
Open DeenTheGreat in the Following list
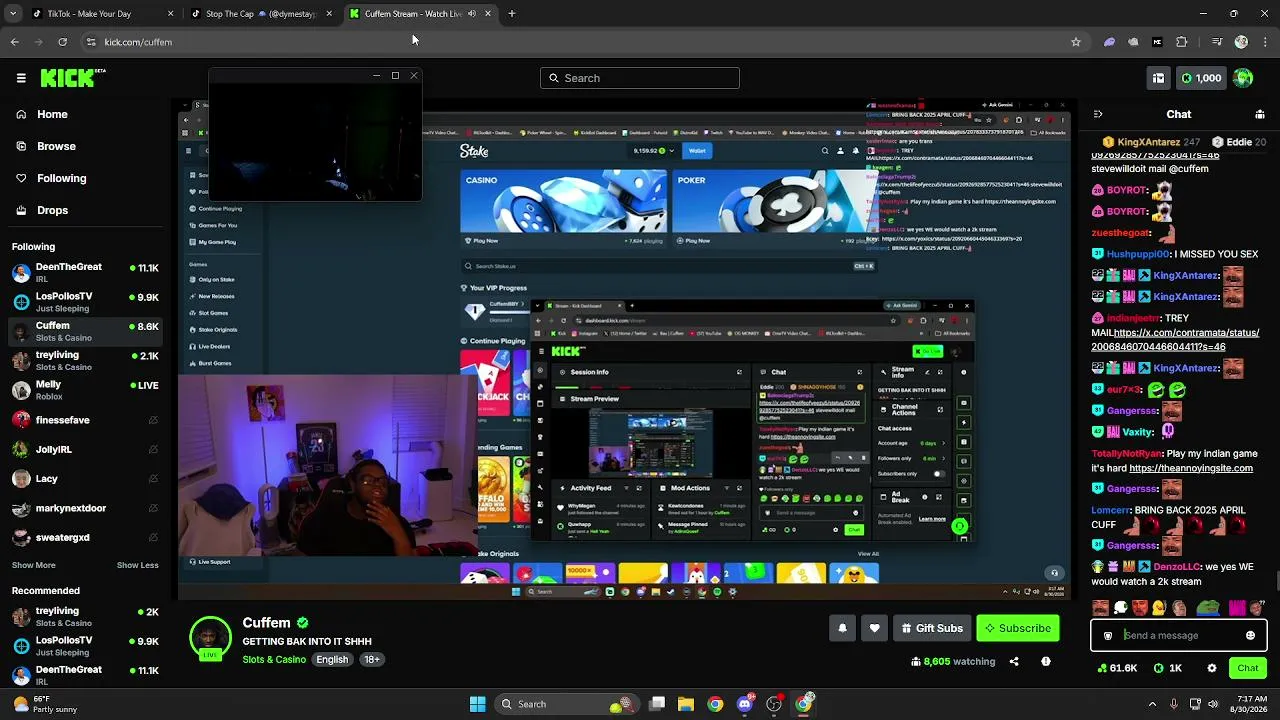click(85, 272)
